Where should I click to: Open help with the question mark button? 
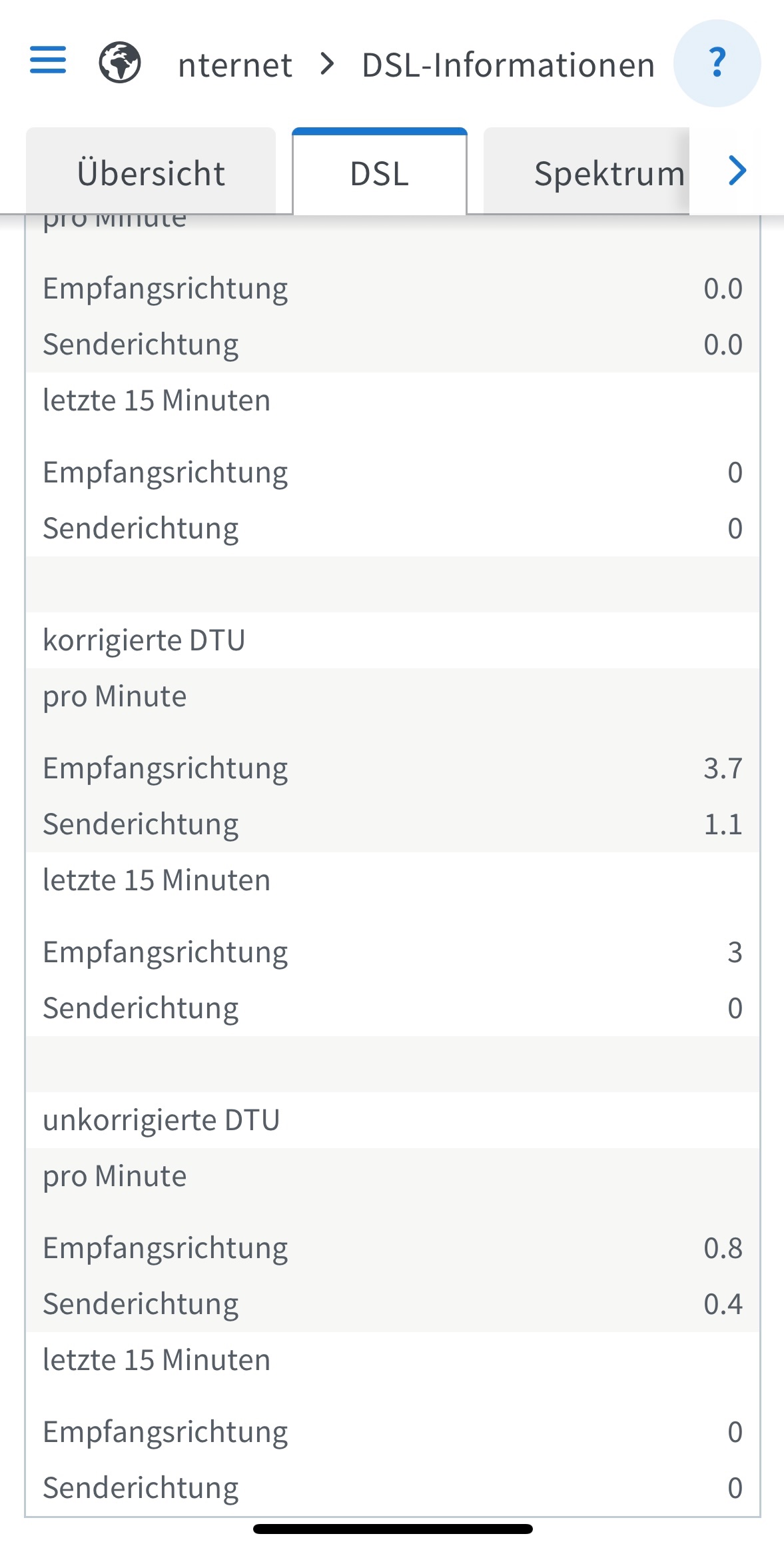(x=717, y=63)
